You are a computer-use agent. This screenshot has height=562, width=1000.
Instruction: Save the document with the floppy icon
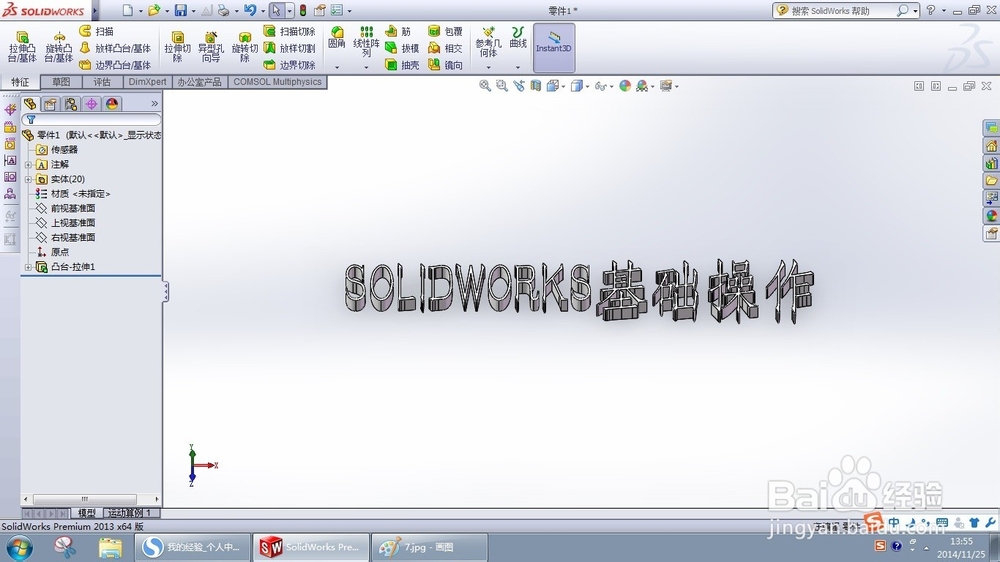[180, 10]
